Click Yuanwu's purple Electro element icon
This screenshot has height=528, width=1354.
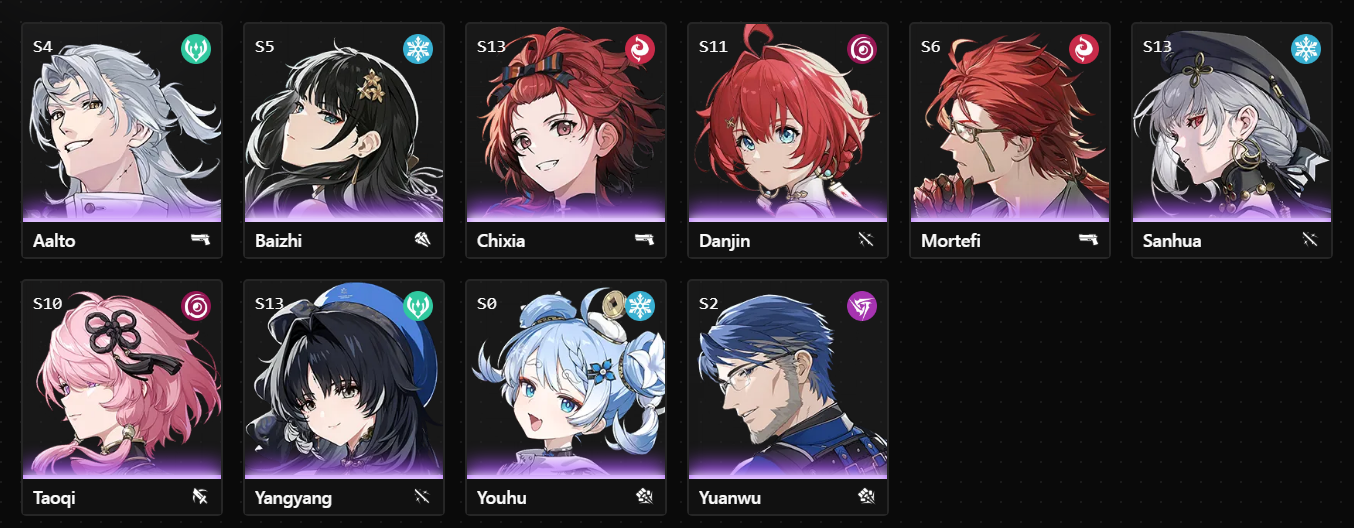point(862,306)
